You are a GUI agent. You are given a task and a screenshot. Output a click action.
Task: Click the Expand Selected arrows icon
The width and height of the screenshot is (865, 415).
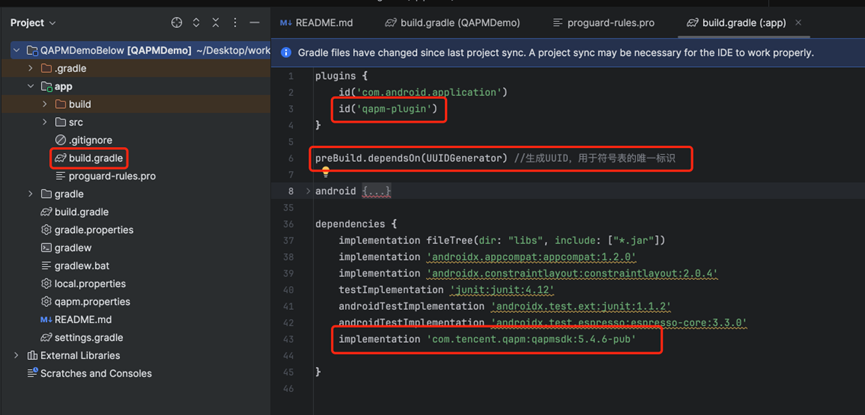(196, 22)
